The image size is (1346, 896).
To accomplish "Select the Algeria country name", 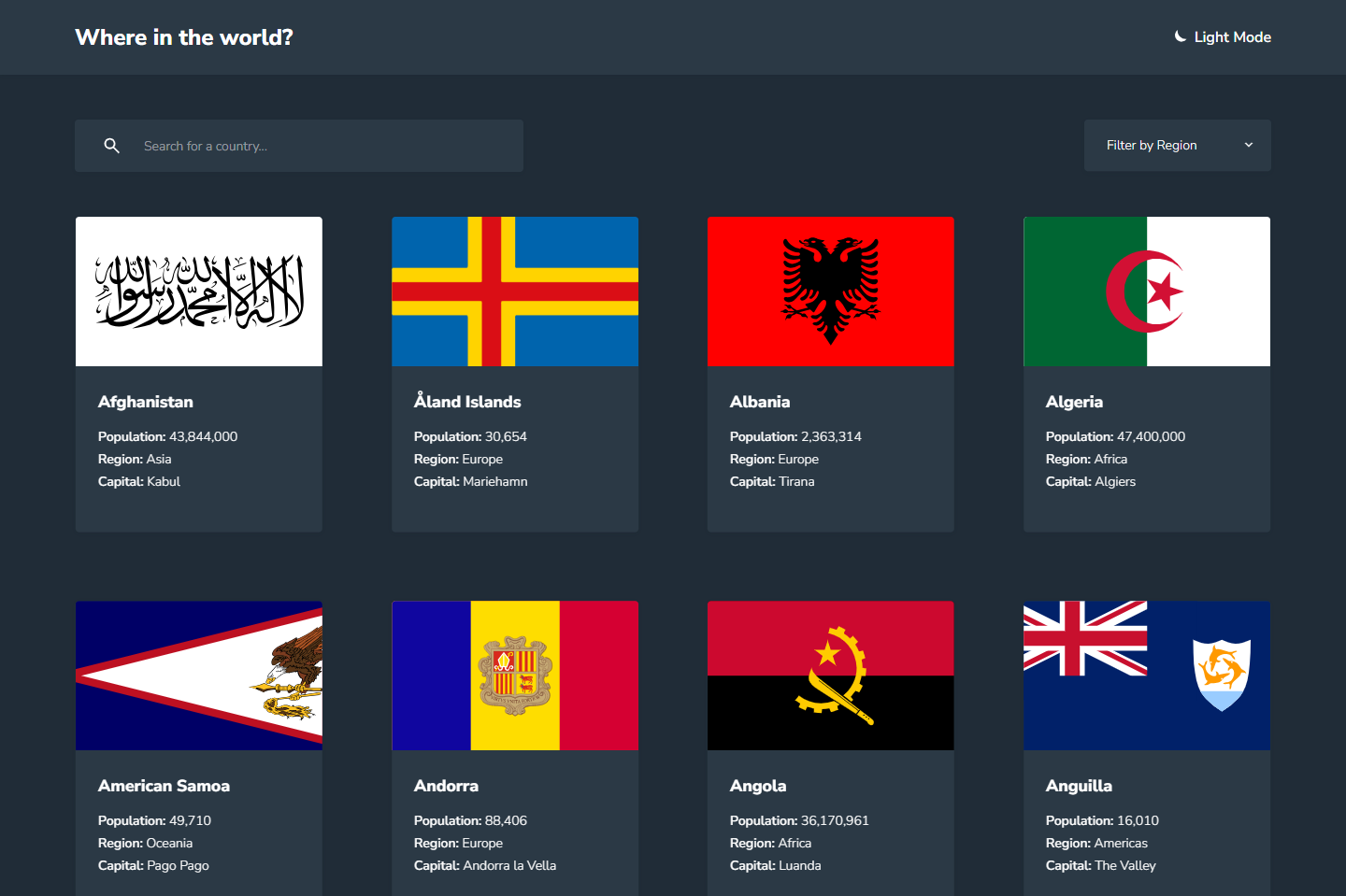I will click(1074, 402).
